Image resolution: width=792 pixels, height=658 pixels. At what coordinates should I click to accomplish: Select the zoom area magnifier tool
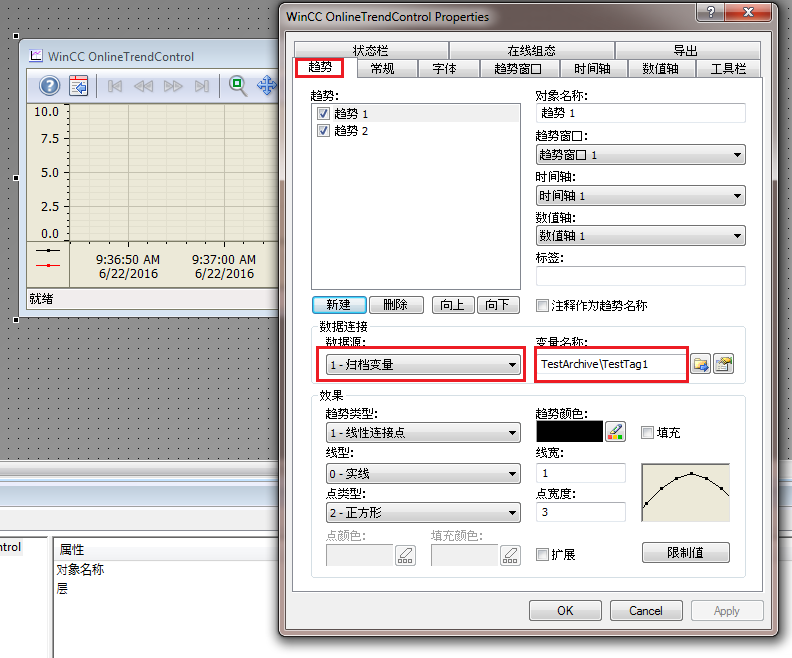click(237, 86)
